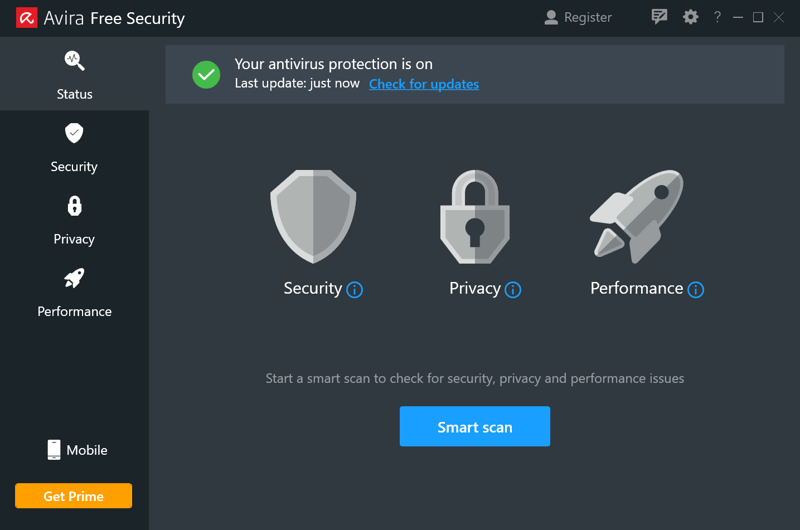Open the Security section in sidebar
The width and height of the screenshot is (800, 530).
pyautogui.click(x=74, y=147)
